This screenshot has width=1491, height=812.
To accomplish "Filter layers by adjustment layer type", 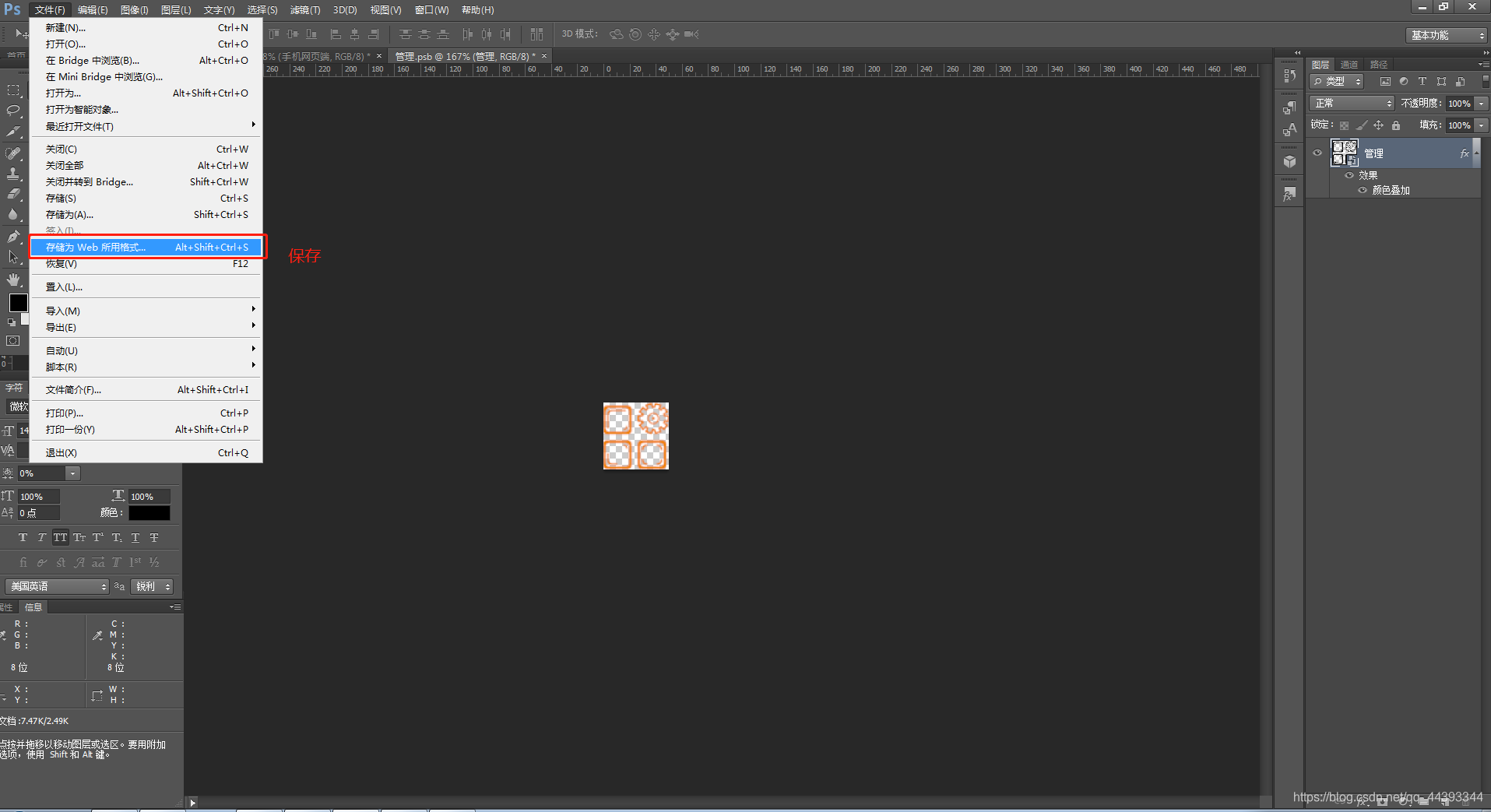I will click(1404, 81).
